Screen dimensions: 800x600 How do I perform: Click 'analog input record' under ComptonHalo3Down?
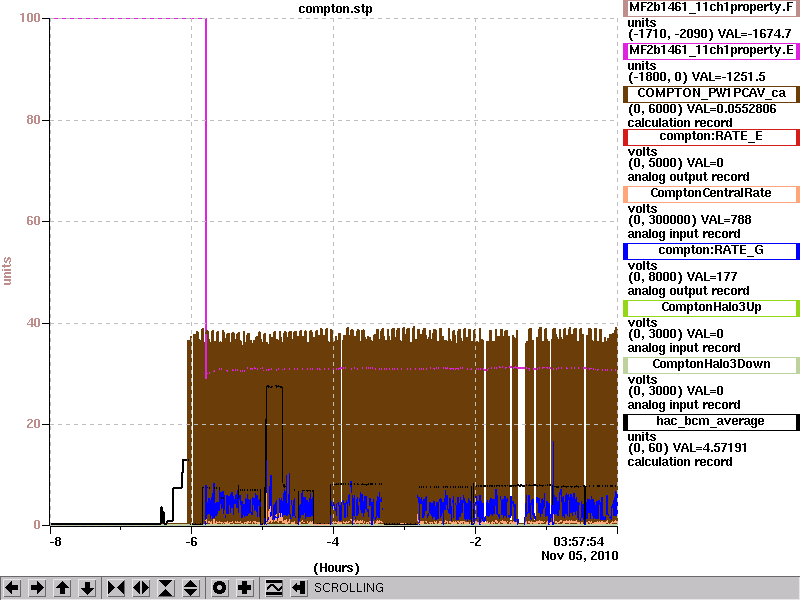click(x=684, y=405)
